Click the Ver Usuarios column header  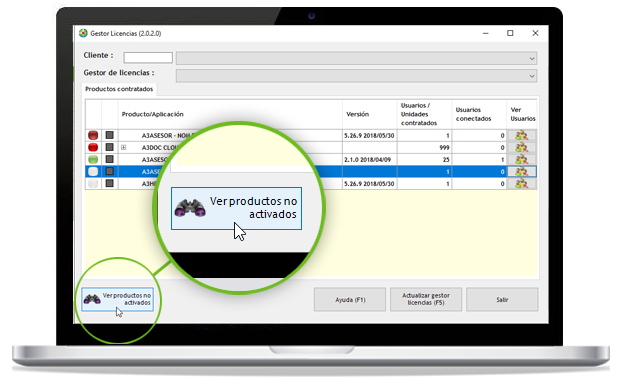pos(523,114)
